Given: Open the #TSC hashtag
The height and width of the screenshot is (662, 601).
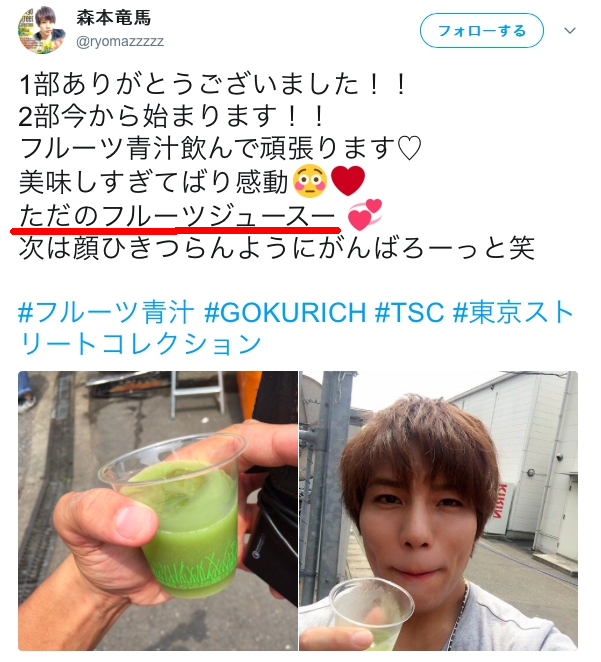Looking at the screenshot, I should 410,313.
